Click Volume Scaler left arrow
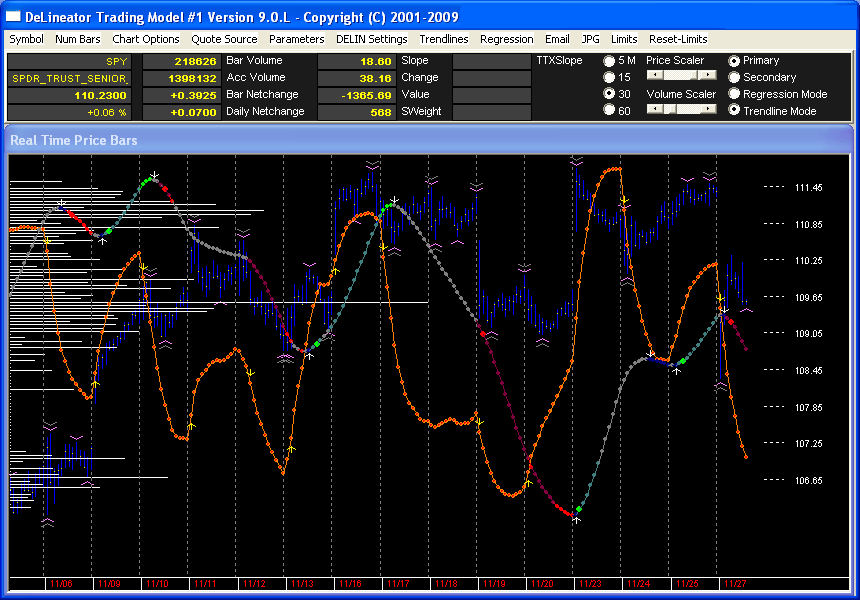 [655, 109]
